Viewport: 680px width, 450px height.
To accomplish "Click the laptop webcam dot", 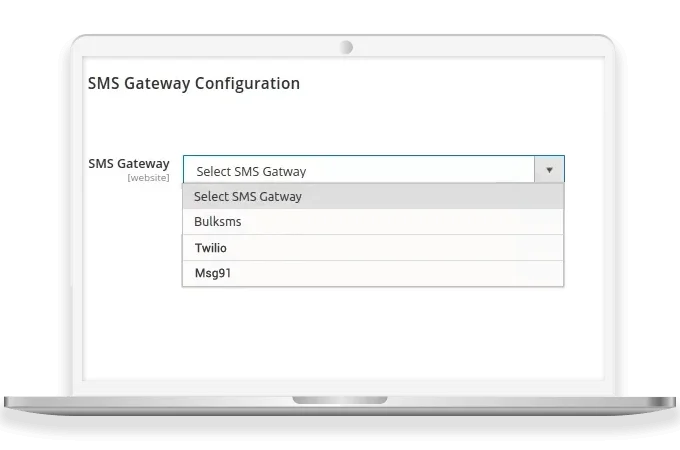I will coord(346,47).
